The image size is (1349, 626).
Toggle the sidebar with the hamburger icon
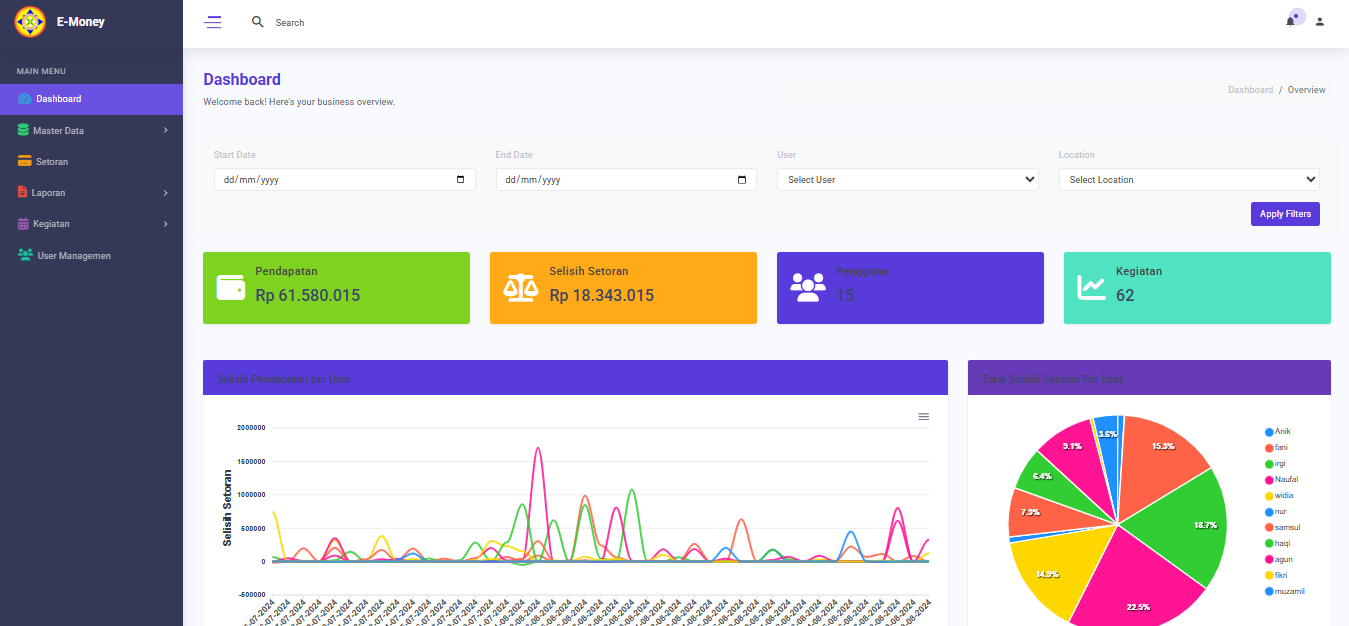pyautogui.click(x=212, y=21)
